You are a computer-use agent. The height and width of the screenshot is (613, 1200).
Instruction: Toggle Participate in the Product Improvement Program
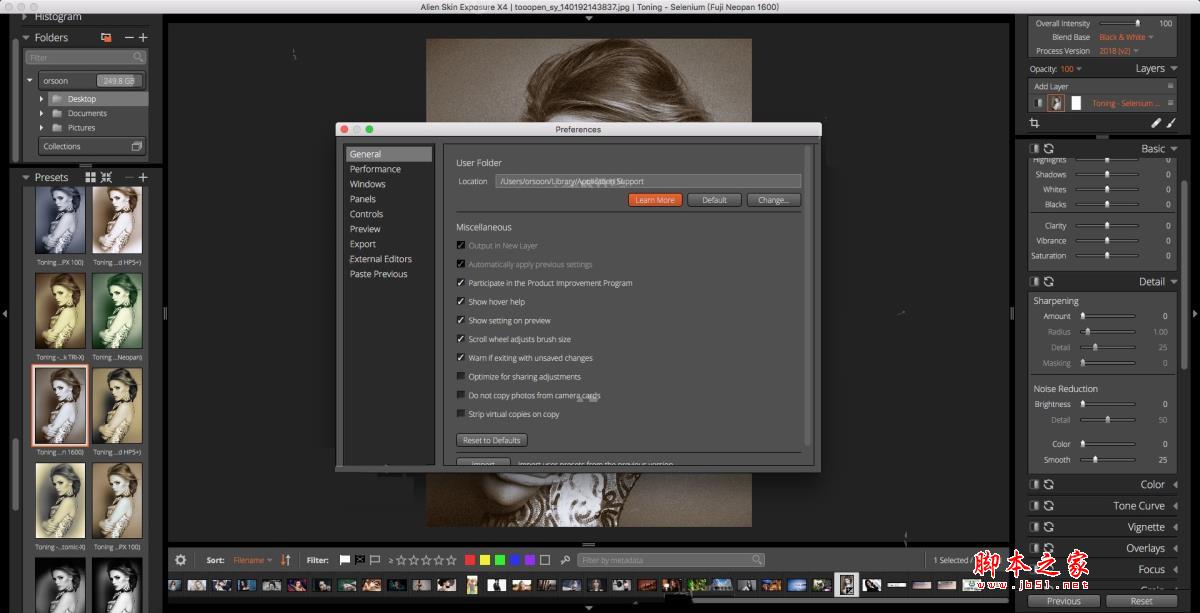pyautogui.click(x=461, y=283)
